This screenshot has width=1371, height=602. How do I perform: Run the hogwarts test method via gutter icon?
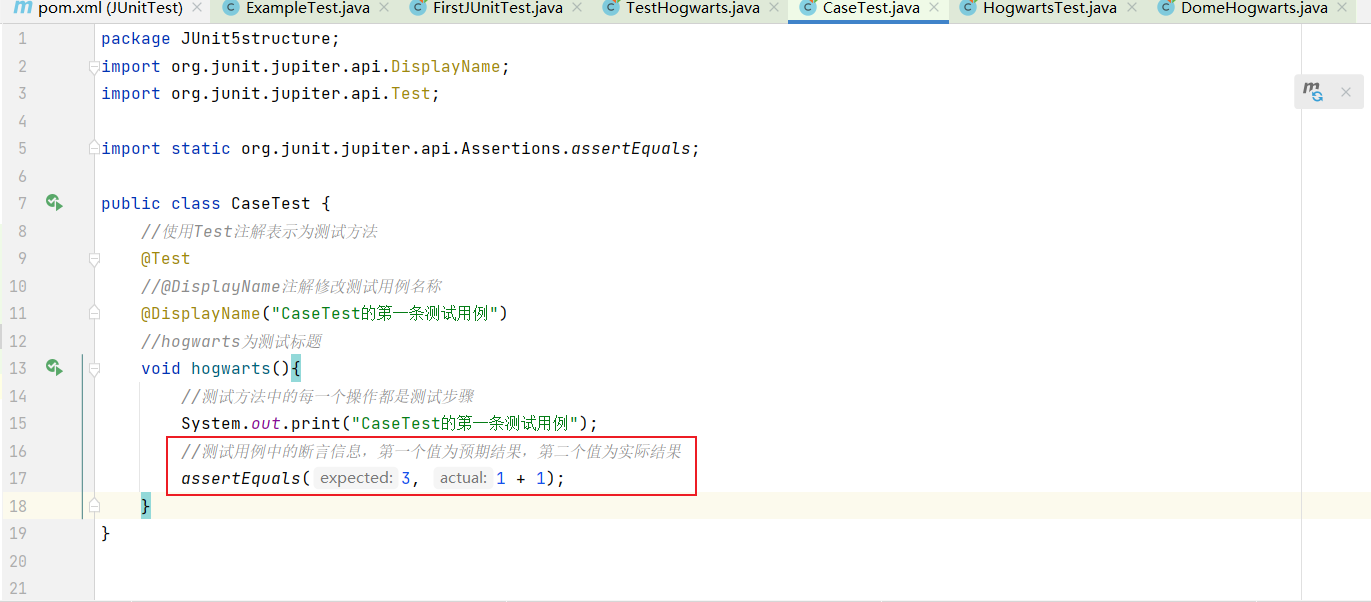54,368
